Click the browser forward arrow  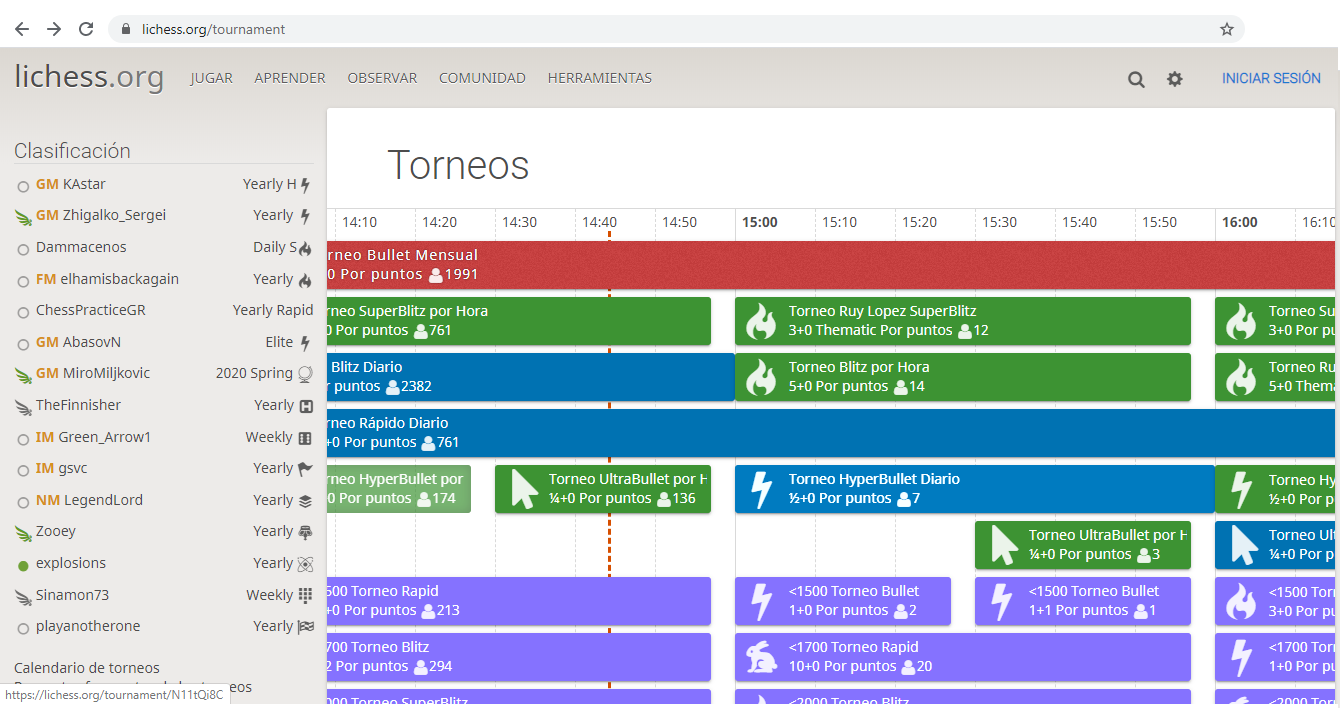click(54, 29)
